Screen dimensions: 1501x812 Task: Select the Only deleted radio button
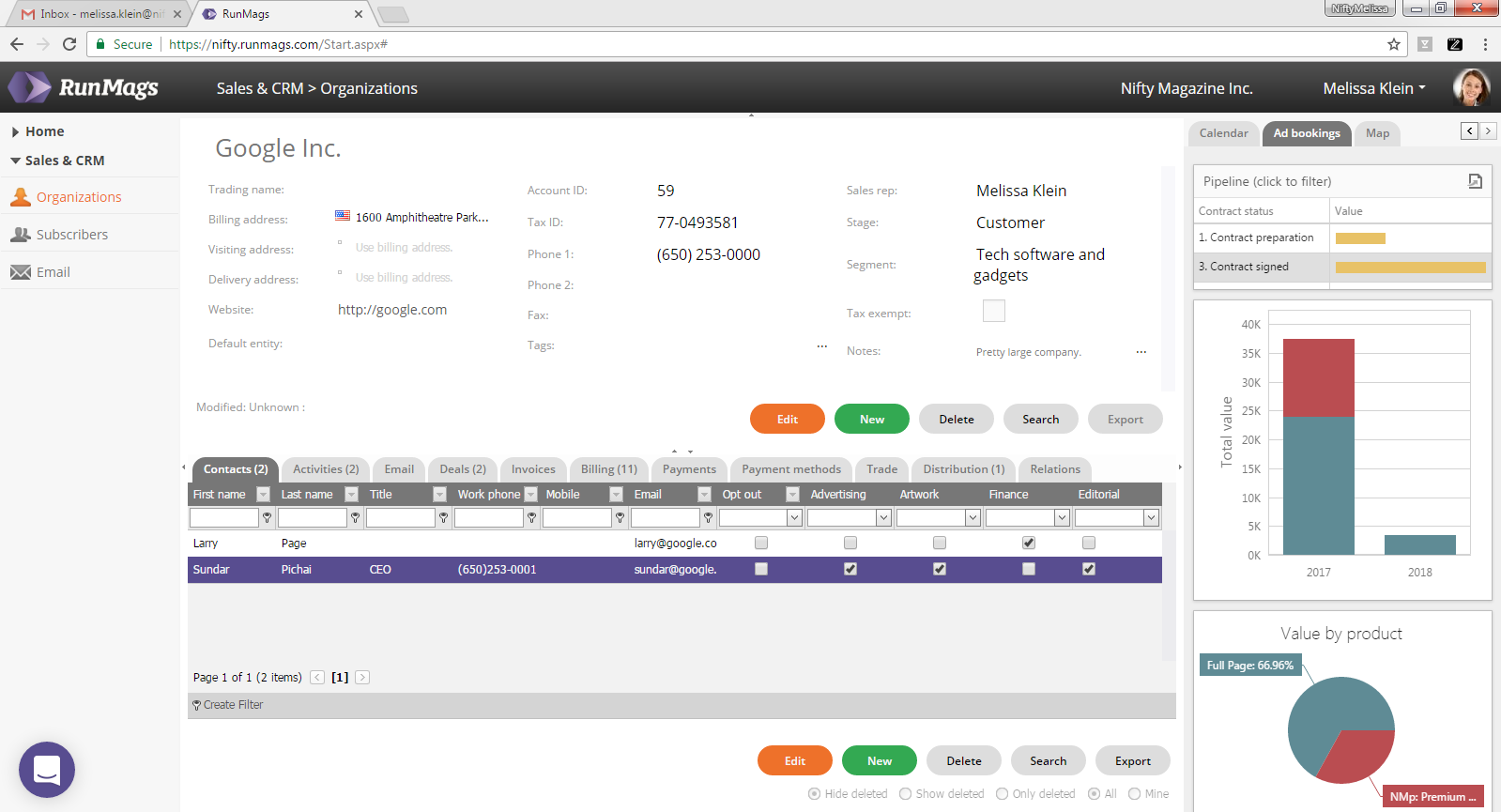coord(1002,794)
